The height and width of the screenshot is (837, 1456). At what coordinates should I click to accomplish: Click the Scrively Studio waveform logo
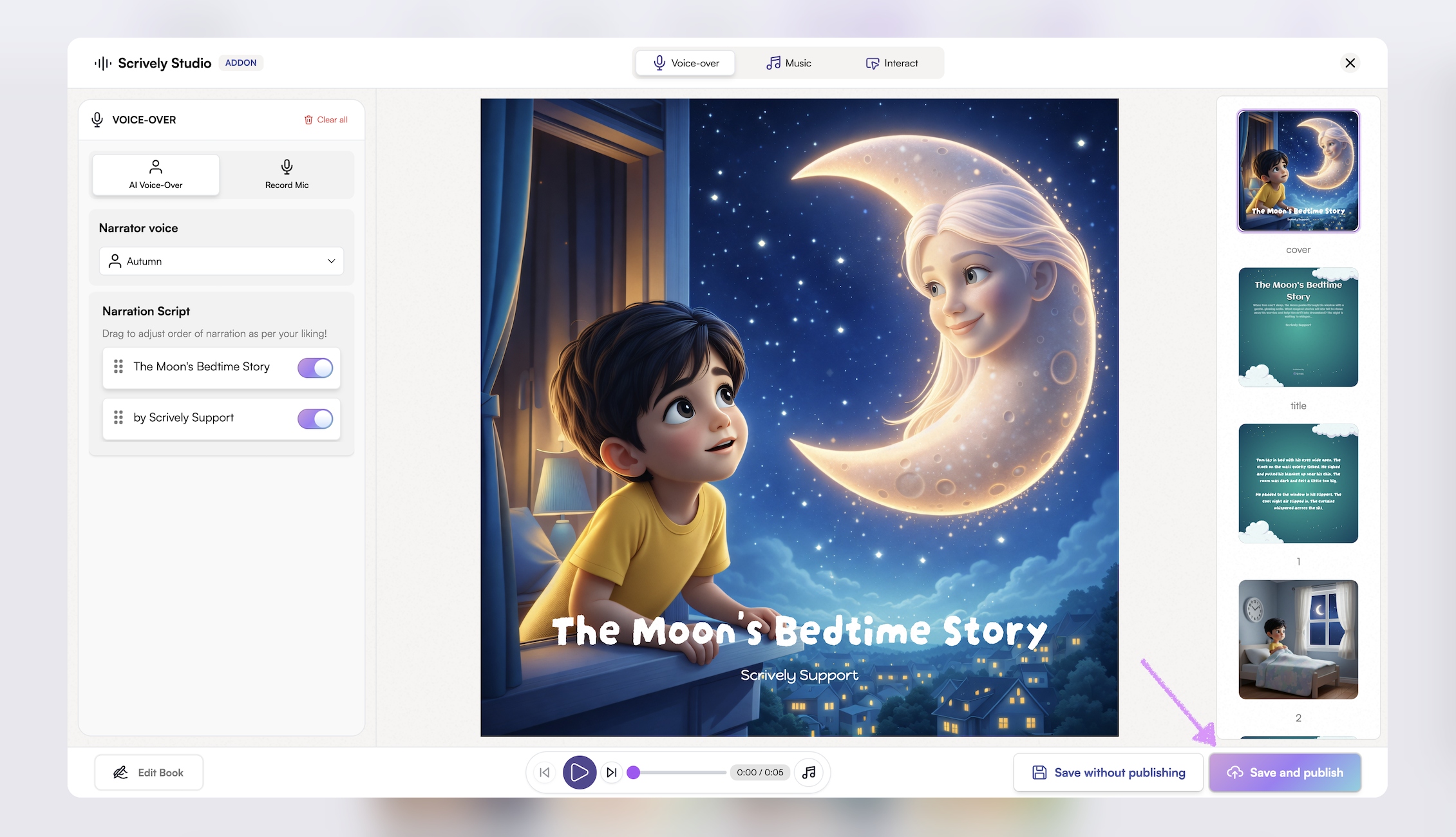(x=103, y=63)
